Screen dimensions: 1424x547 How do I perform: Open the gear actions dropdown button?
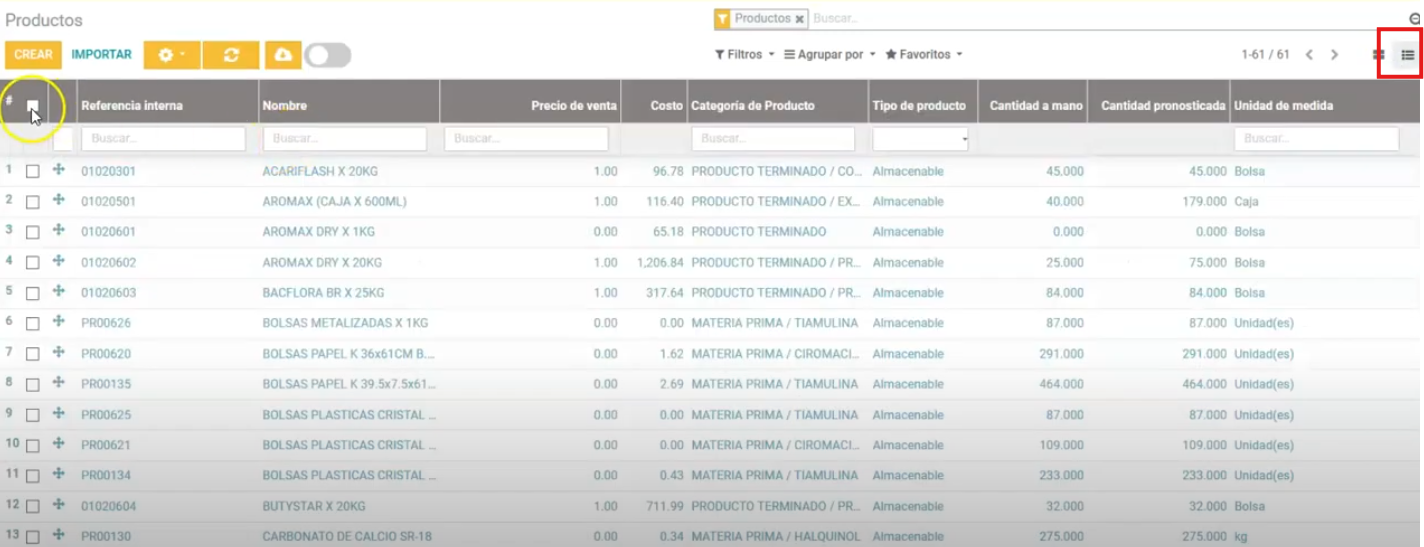[172, 55]
